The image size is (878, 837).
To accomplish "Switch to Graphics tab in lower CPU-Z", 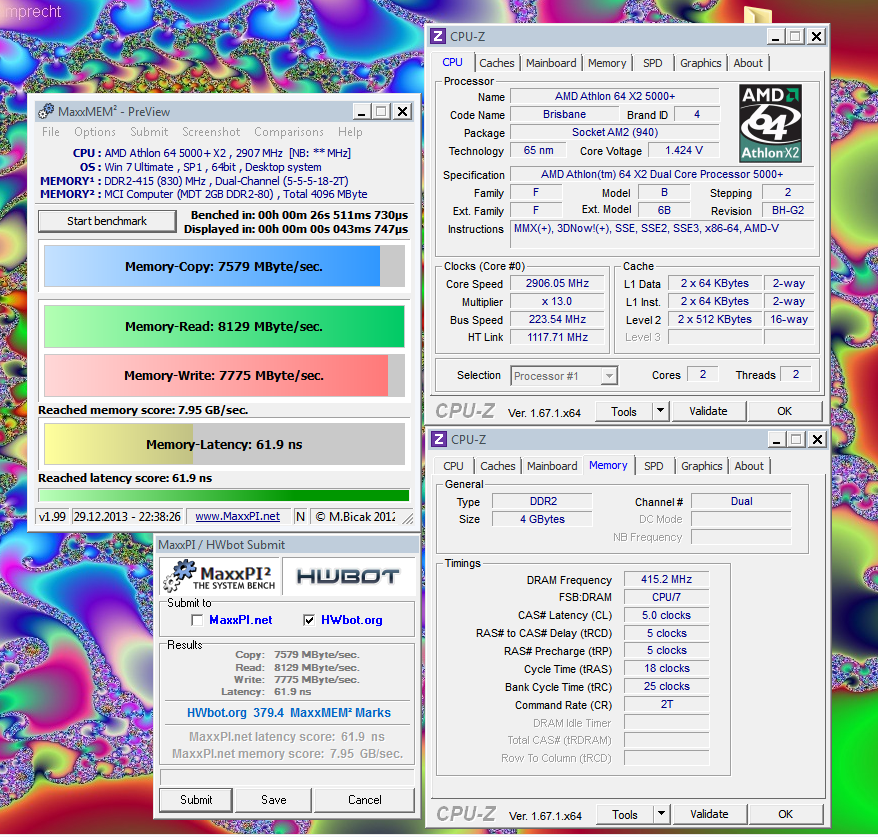I will tap(702, 466).
